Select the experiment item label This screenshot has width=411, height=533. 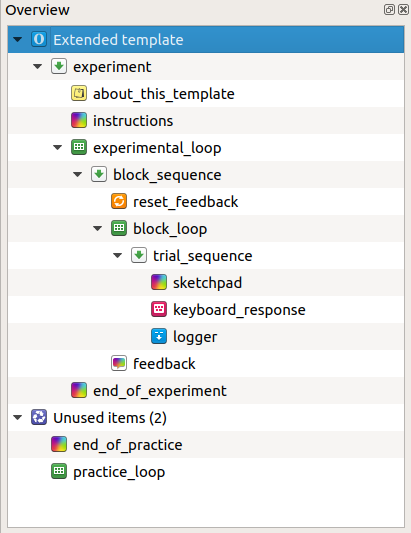[112, 67]
